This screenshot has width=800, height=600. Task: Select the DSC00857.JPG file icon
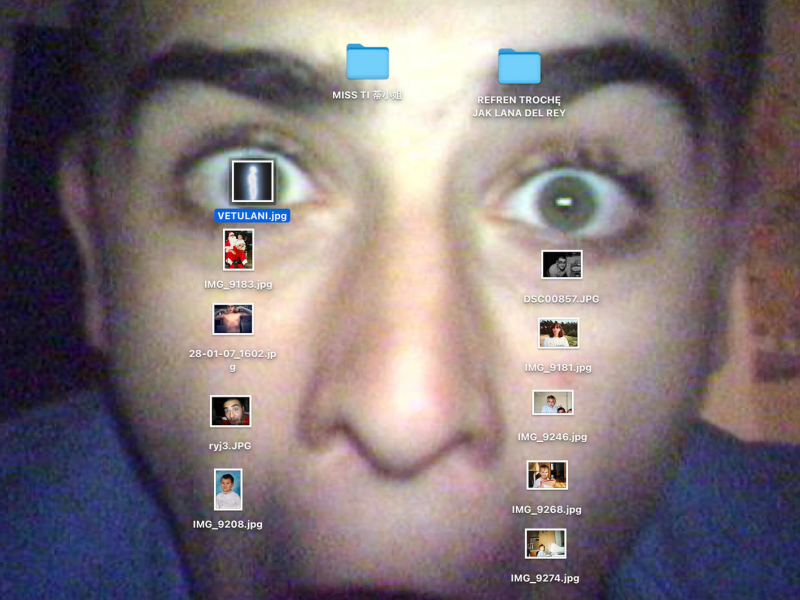pyautogui.click(x=562, y=265)
